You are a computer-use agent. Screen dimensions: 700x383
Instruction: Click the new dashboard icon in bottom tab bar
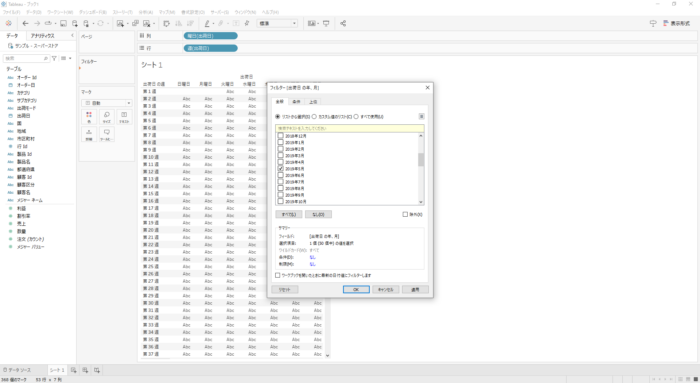pyautogui.click(x=85, y=370)
